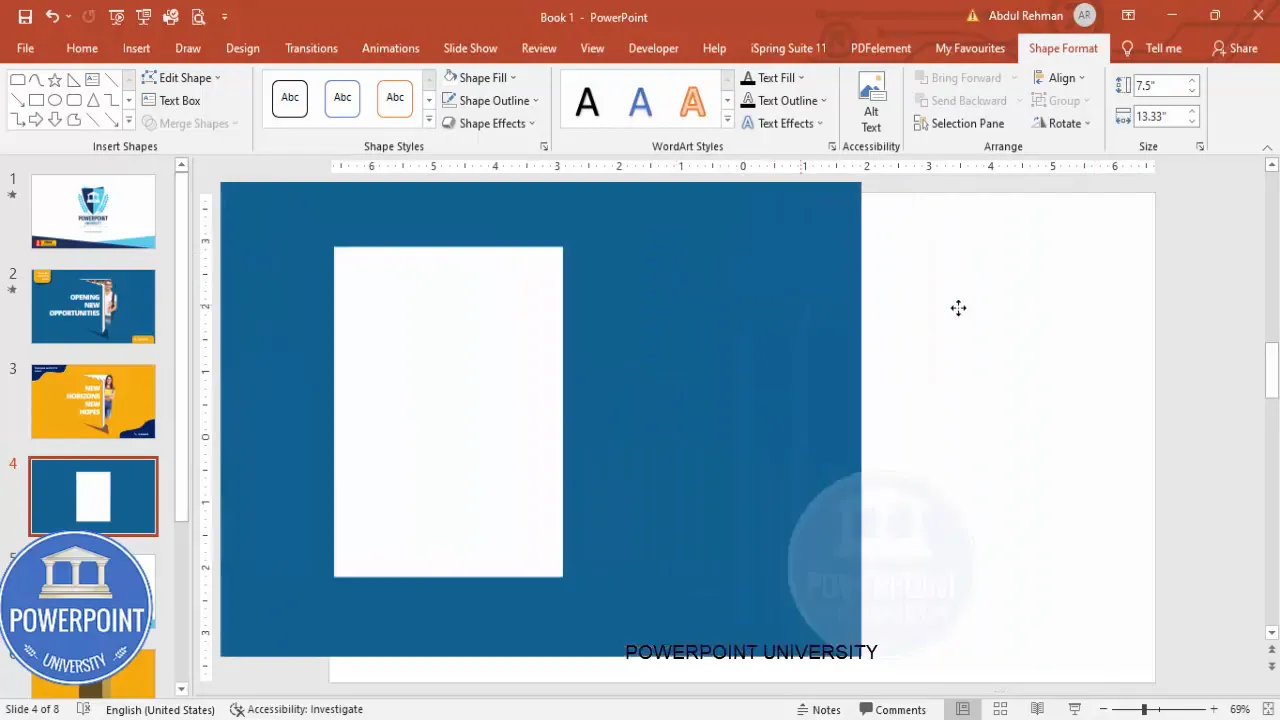Collapse the ribbon
The image size is (1280, 720).
click(1267, 147)
